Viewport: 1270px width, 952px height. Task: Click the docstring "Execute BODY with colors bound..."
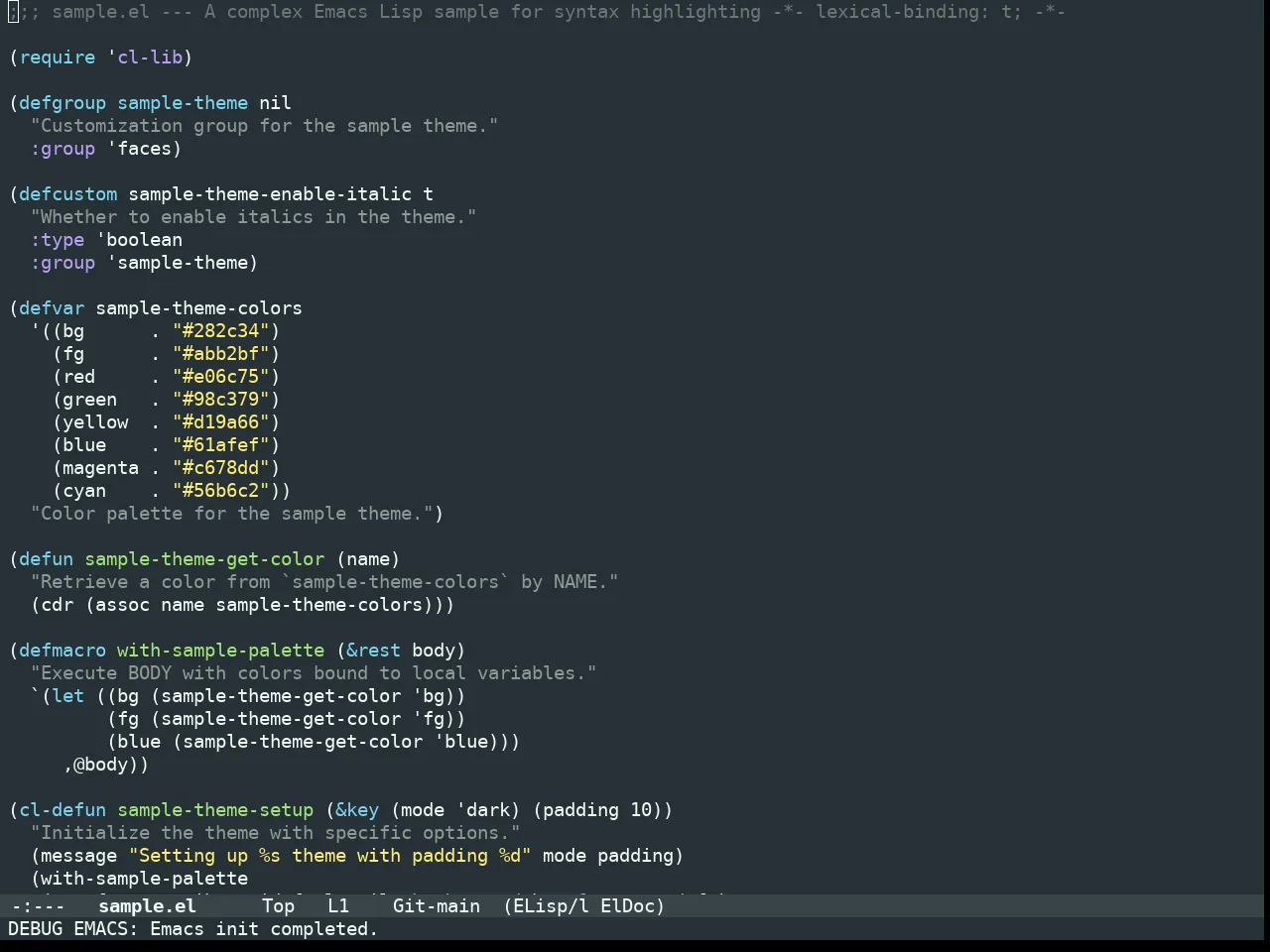coord(314,673)
